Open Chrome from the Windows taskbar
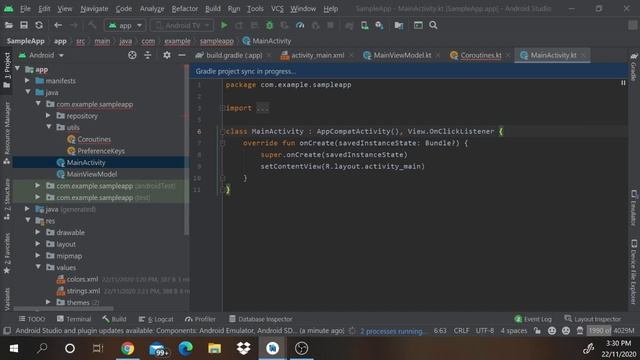The image size is (640, 360). pyautogui.click(x=127, y=349)
